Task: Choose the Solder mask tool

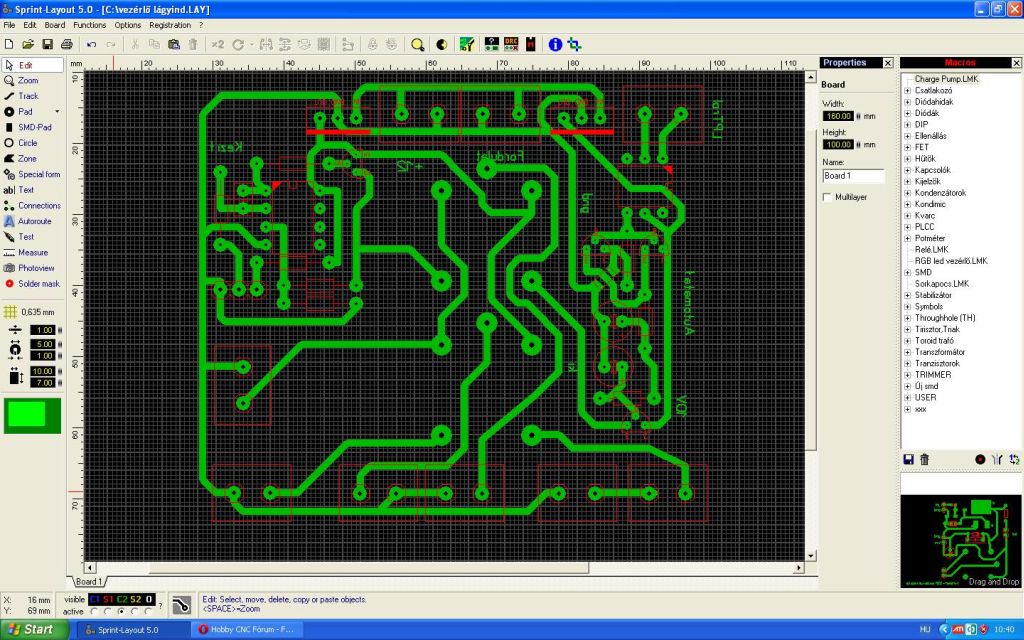Action: (x=38, y=284)
